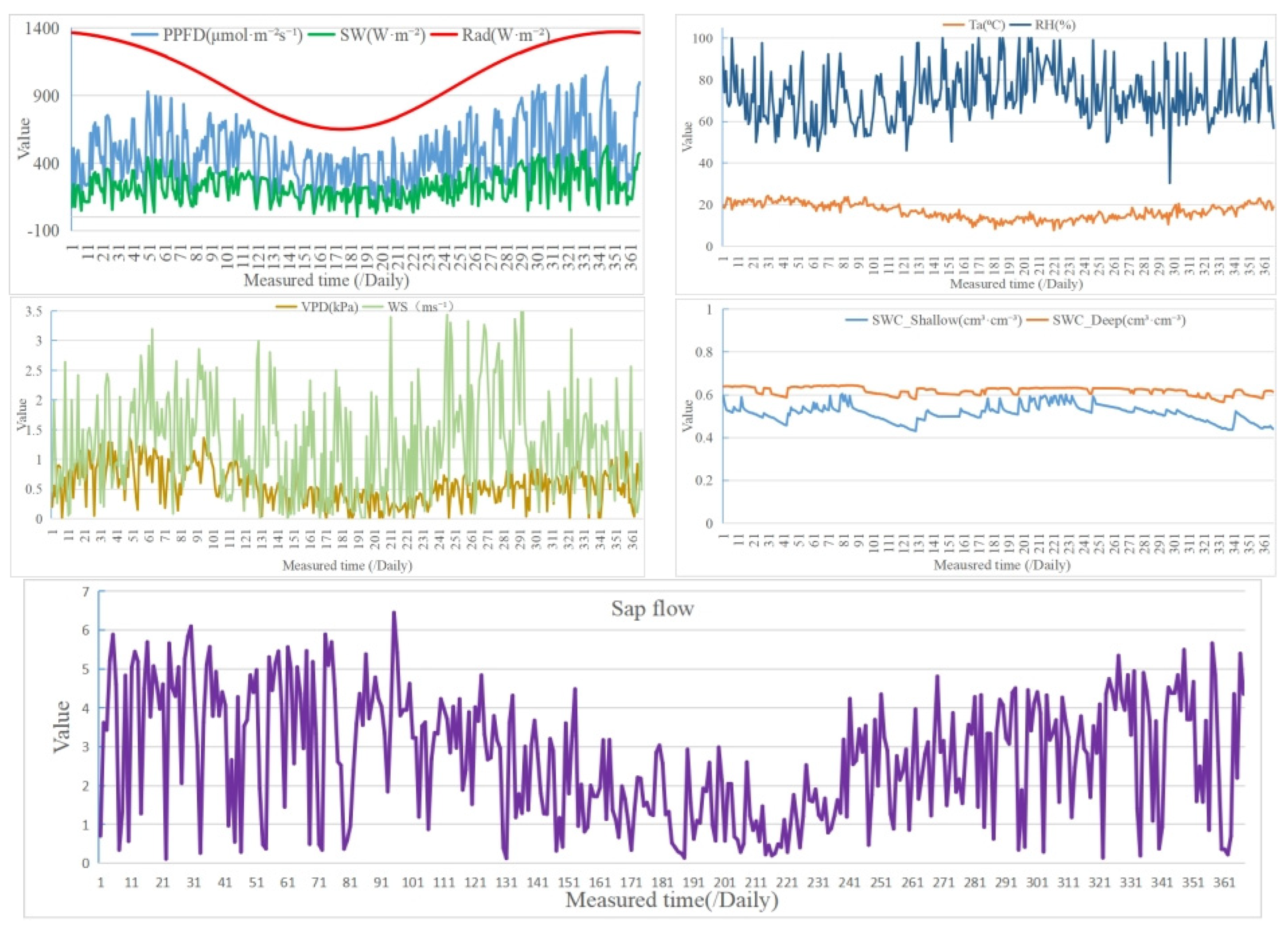The image size is (1288, 931).
Task: Click the 3.5 y-axis label on VPD chart
Action: [34, 311]
